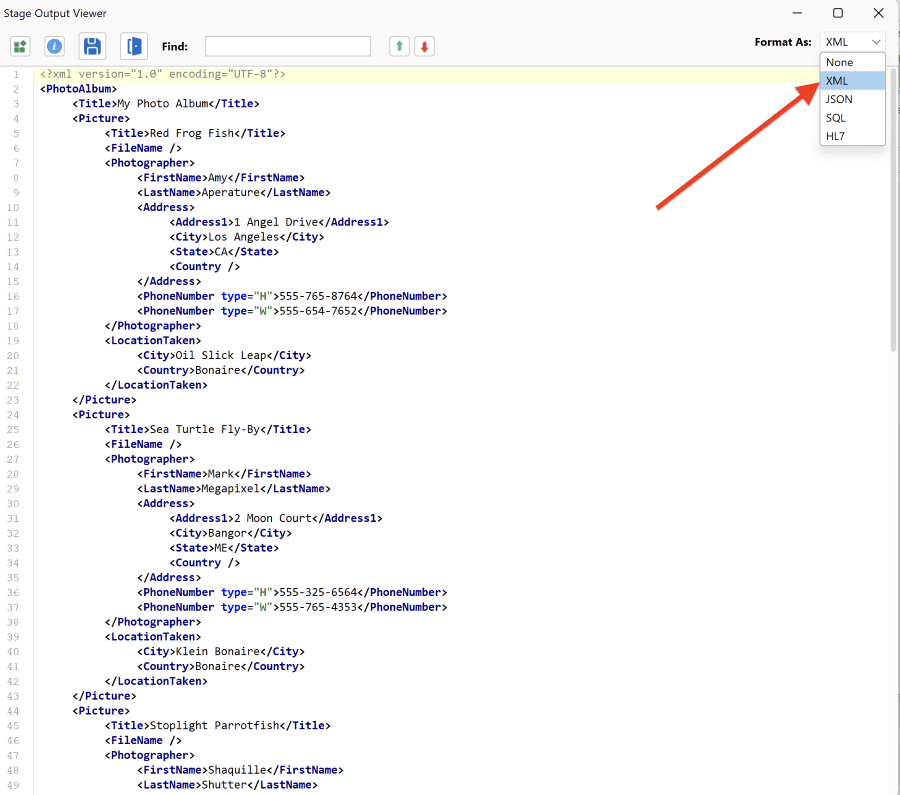Click the FirstName 'Amy' line
Screen dimensions: 900x795
tap(221, 178)
